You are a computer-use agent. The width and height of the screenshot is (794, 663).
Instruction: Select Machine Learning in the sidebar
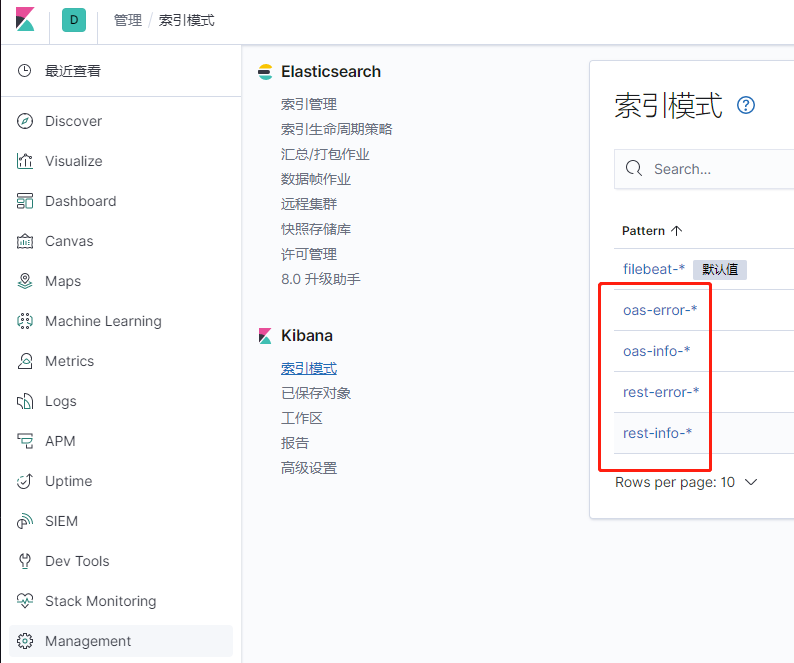coord(103,321)
